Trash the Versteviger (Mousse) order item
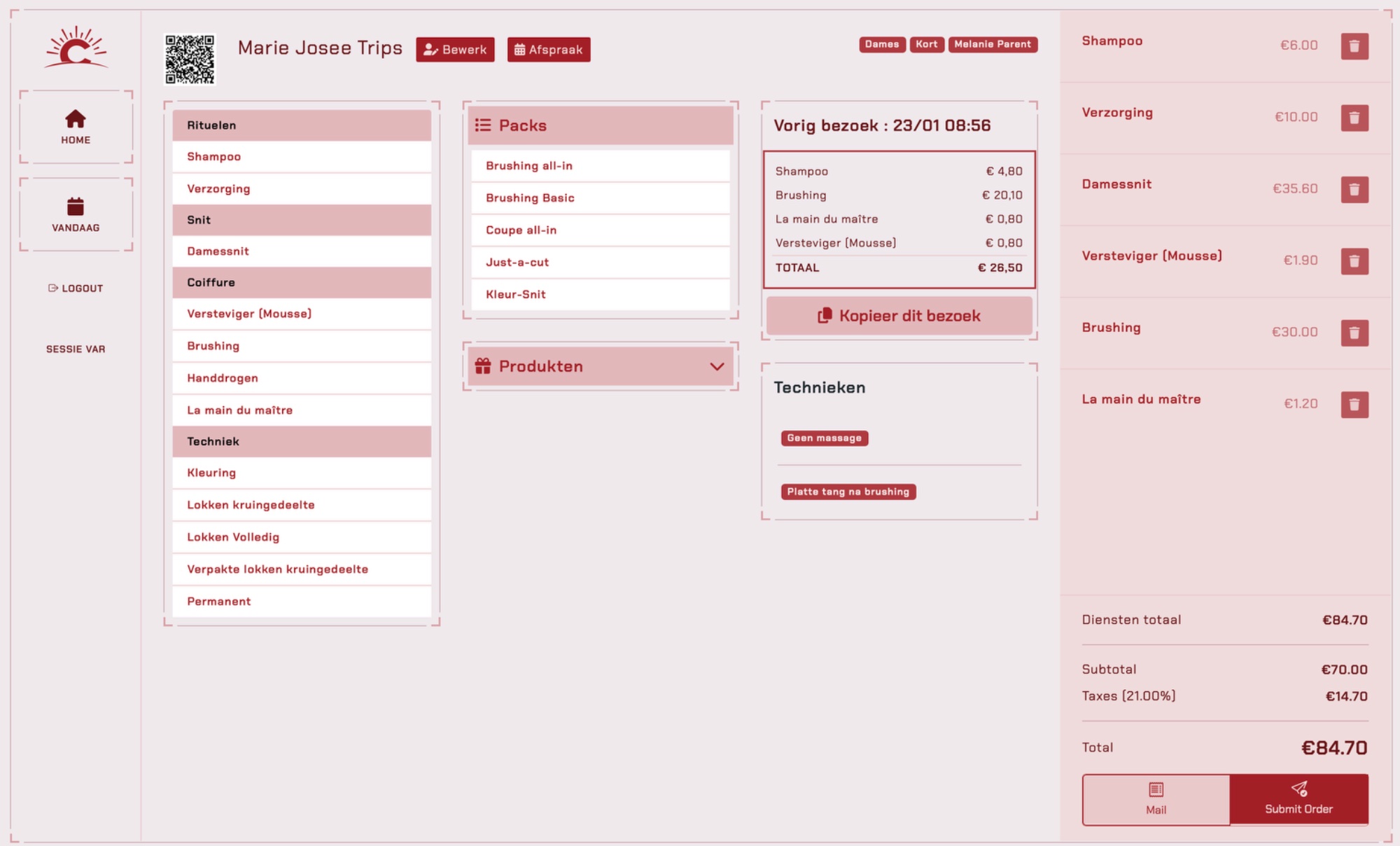Image resolution: width=1400 pixels, height=846 pixels. 1354,261
